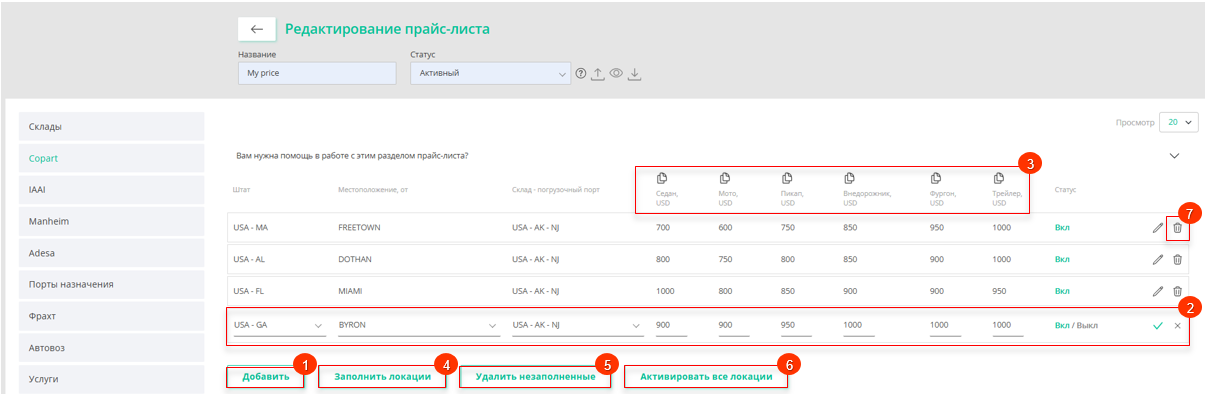Click the upload price list icon
The height and width of the screenshot is (394, 1208).
click(598, 73)
